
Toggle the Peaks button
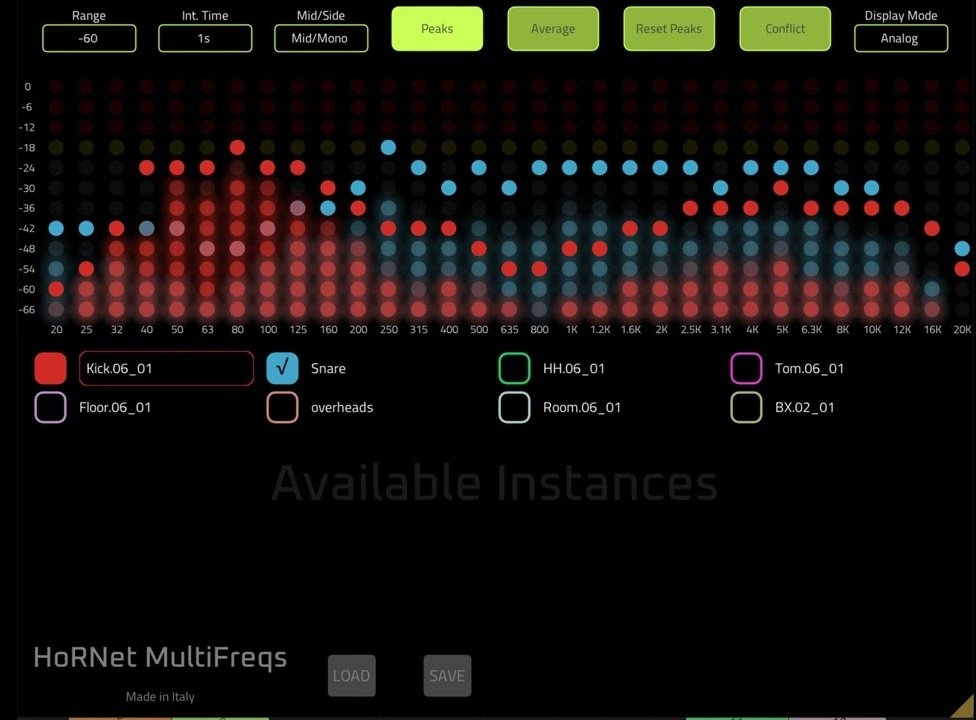(x=437, y=29)
